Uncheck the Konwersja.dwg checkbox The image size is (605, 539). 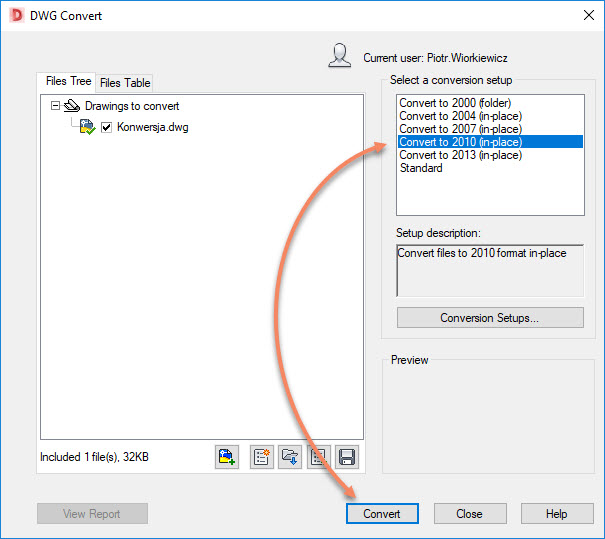[107, 127]
